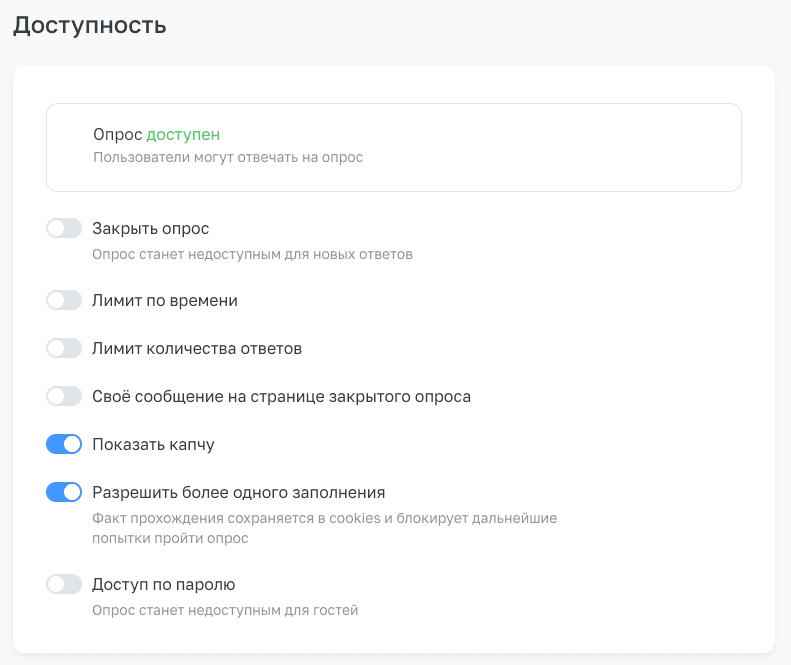Click the Закрыть опрос label text
The height and width of the screenshot is (665, 791).
tap(150, 229)
